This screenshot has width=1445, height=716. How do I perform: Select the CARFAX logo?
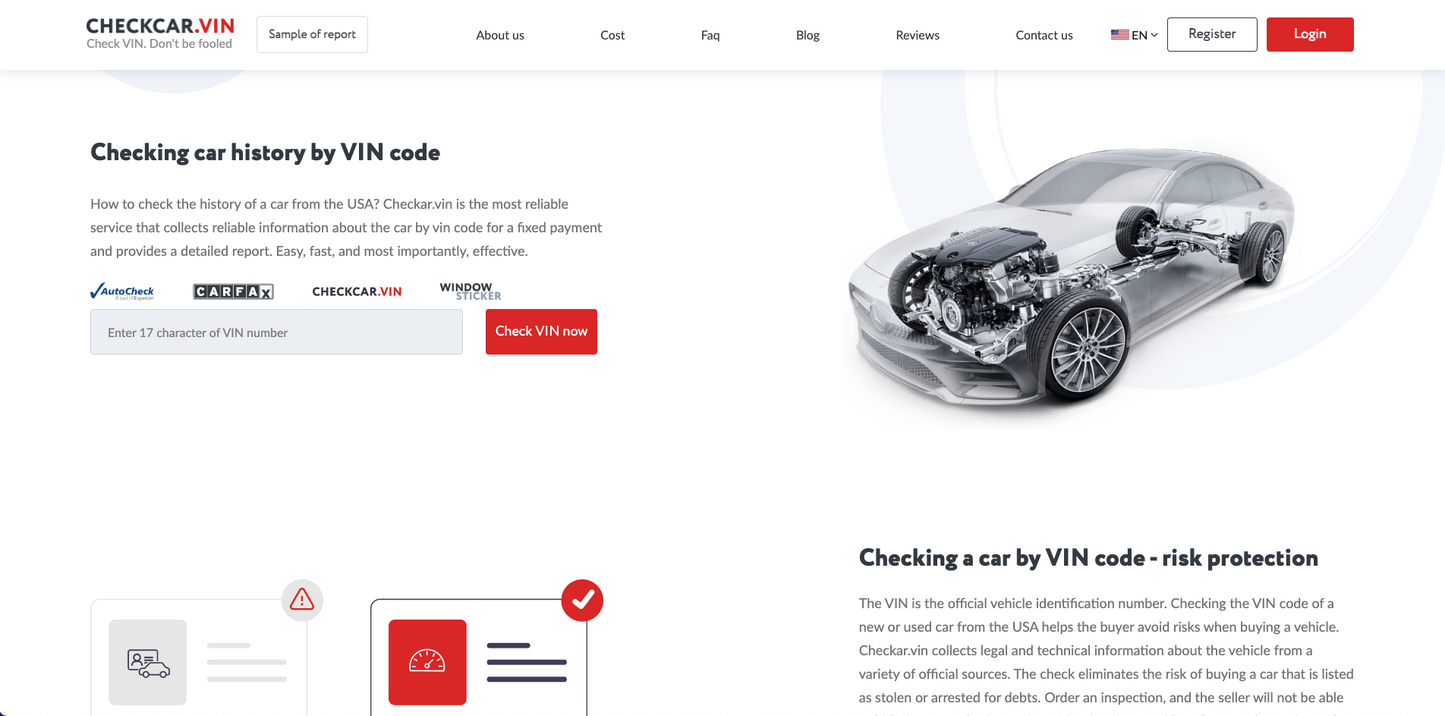point(233,292)
